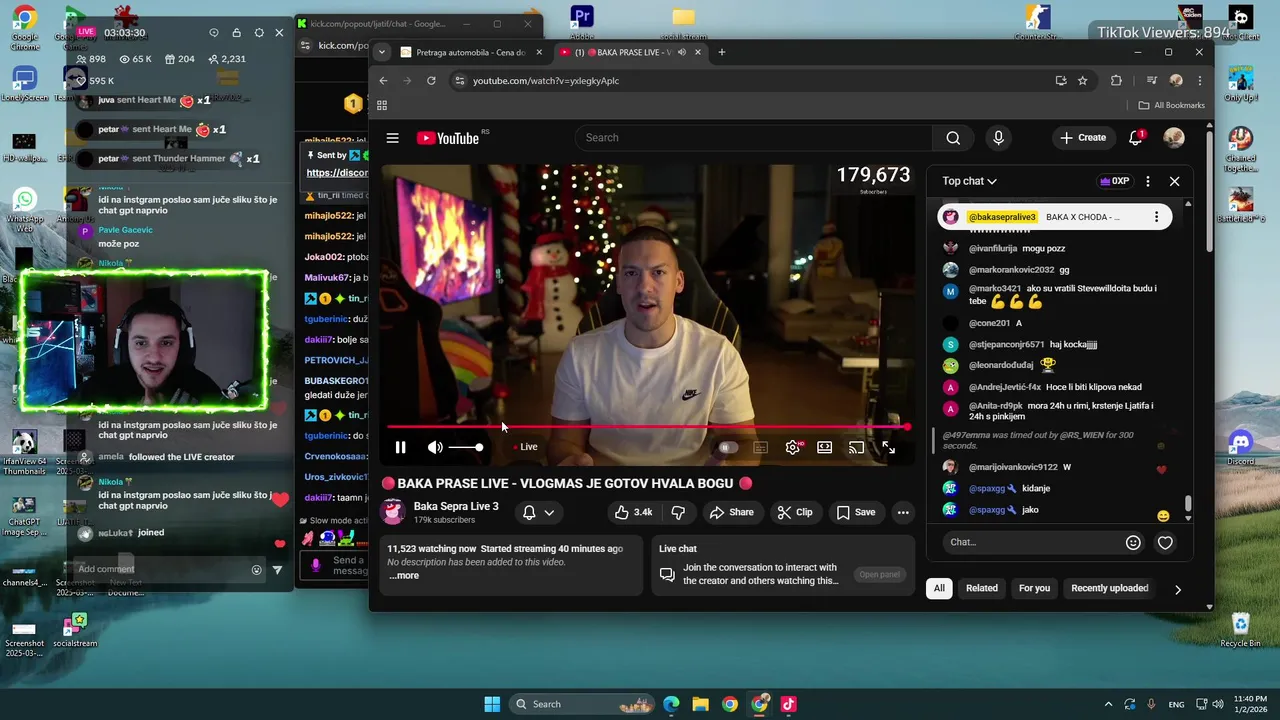Click Add comment field in TikTok window
The height and width of the screenshot is (720, 1280).
[x=160, y=569]
